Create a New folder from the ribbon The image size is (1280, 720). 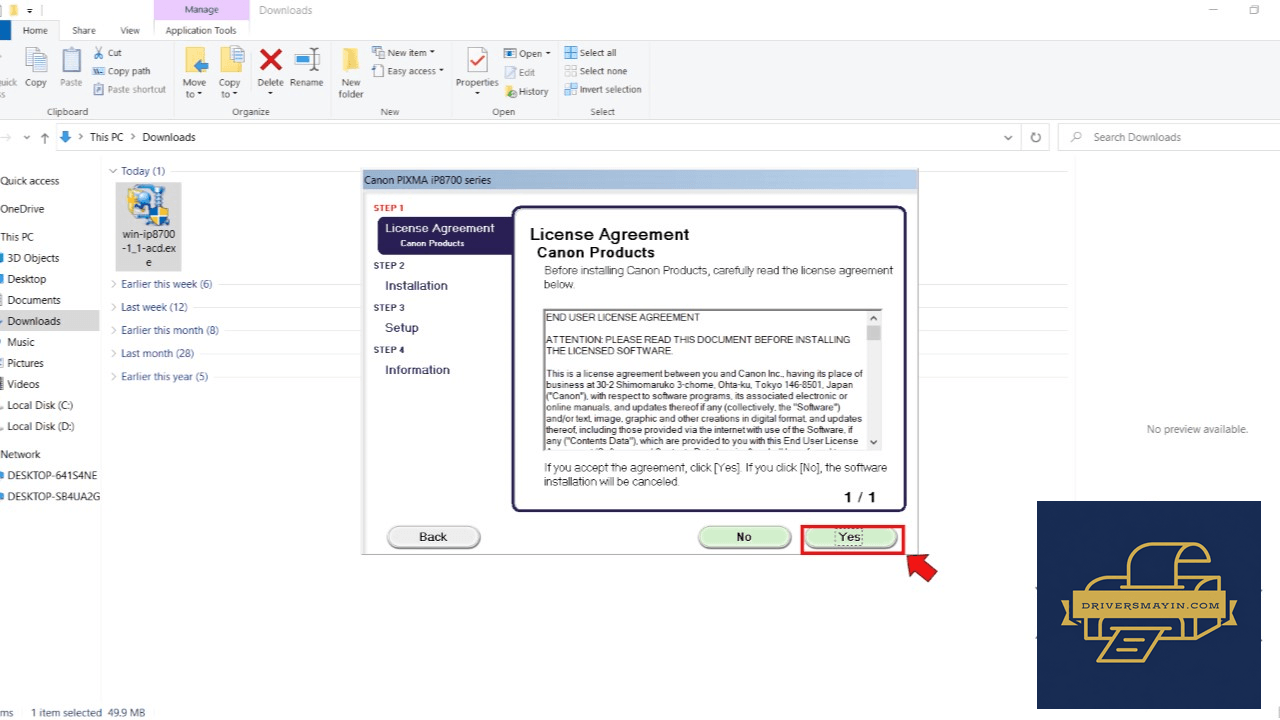point(351,72)
